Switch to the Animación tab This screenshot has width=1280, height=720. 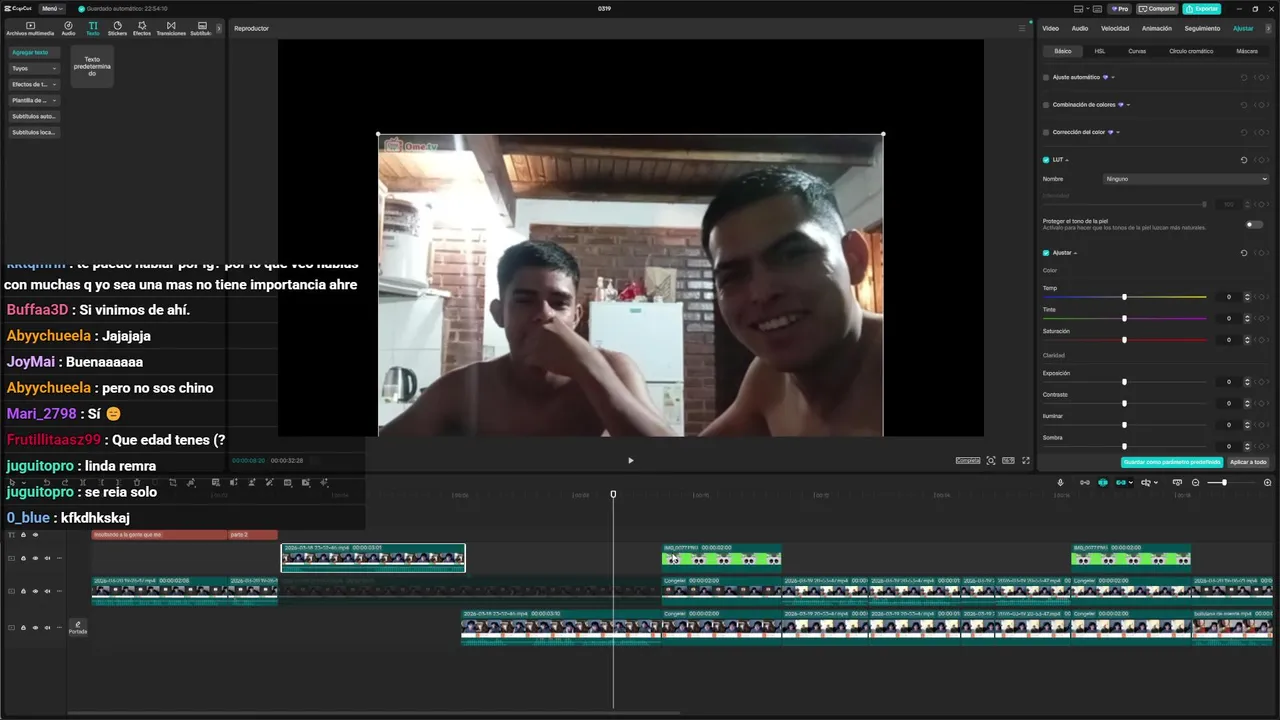pyautogui.click(x=1157, y=28)
